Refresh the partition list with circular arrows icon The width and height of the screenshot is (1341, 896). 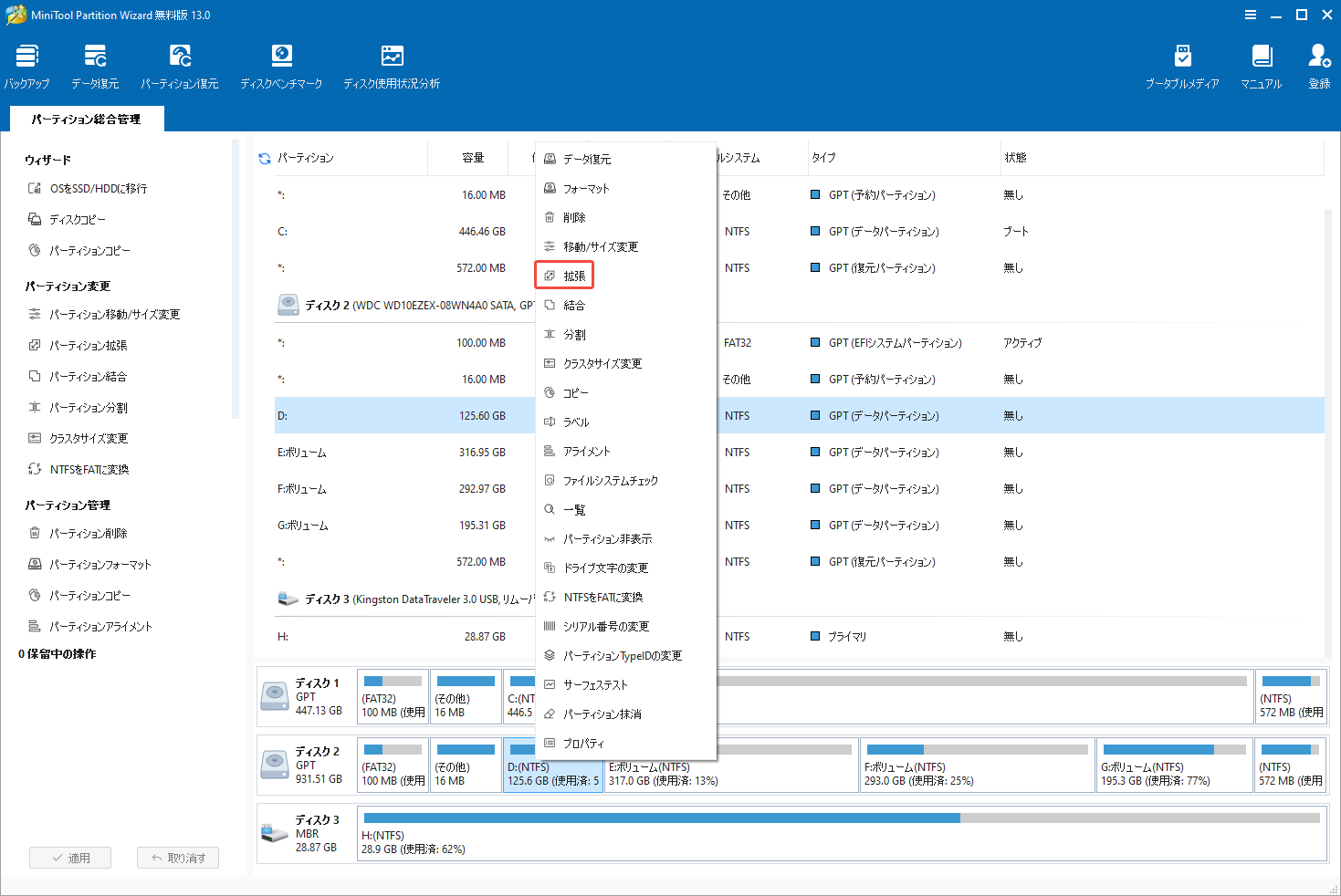pos(264,157)
